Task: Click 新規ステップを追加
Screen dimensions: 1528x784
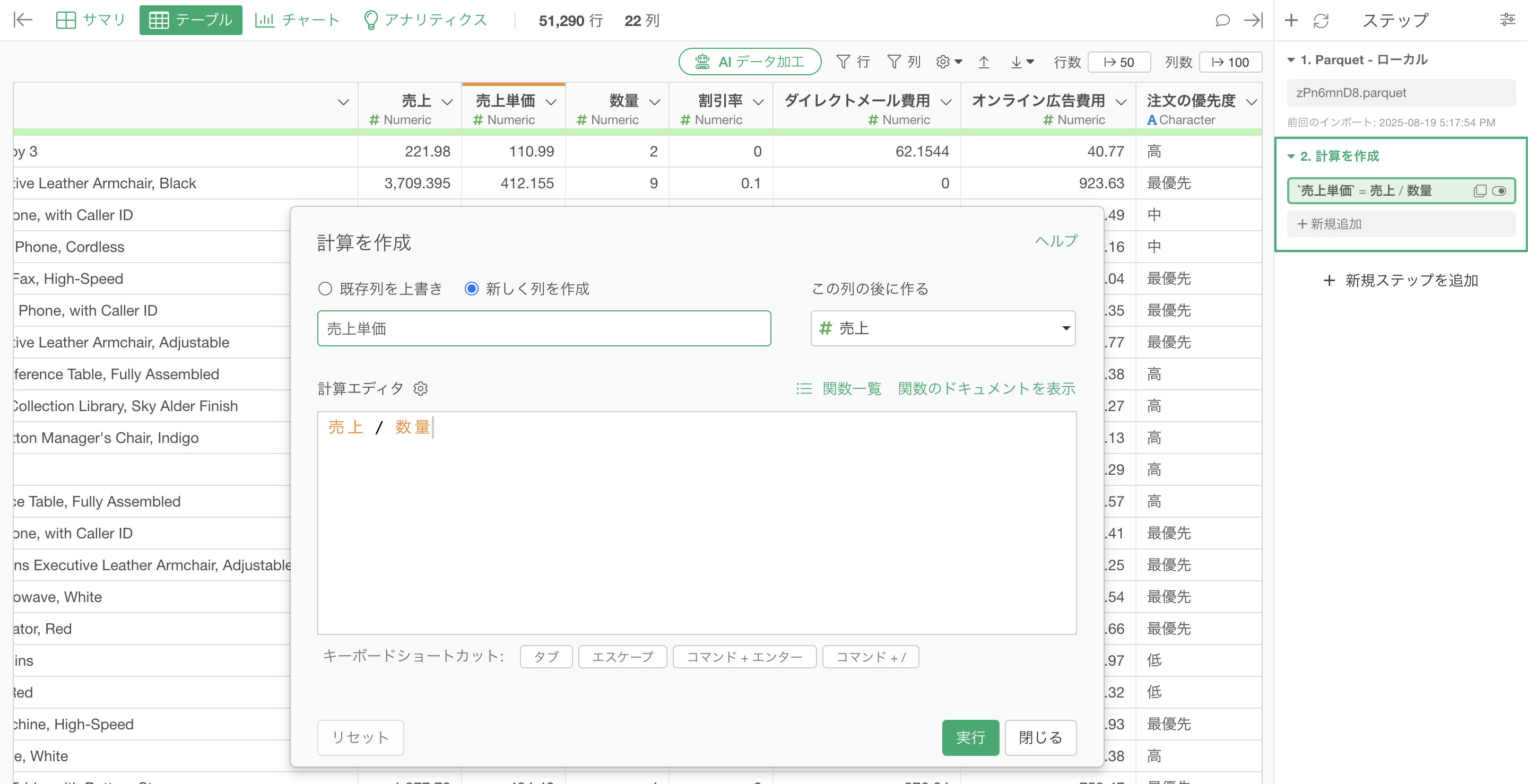Action: 1401,281
